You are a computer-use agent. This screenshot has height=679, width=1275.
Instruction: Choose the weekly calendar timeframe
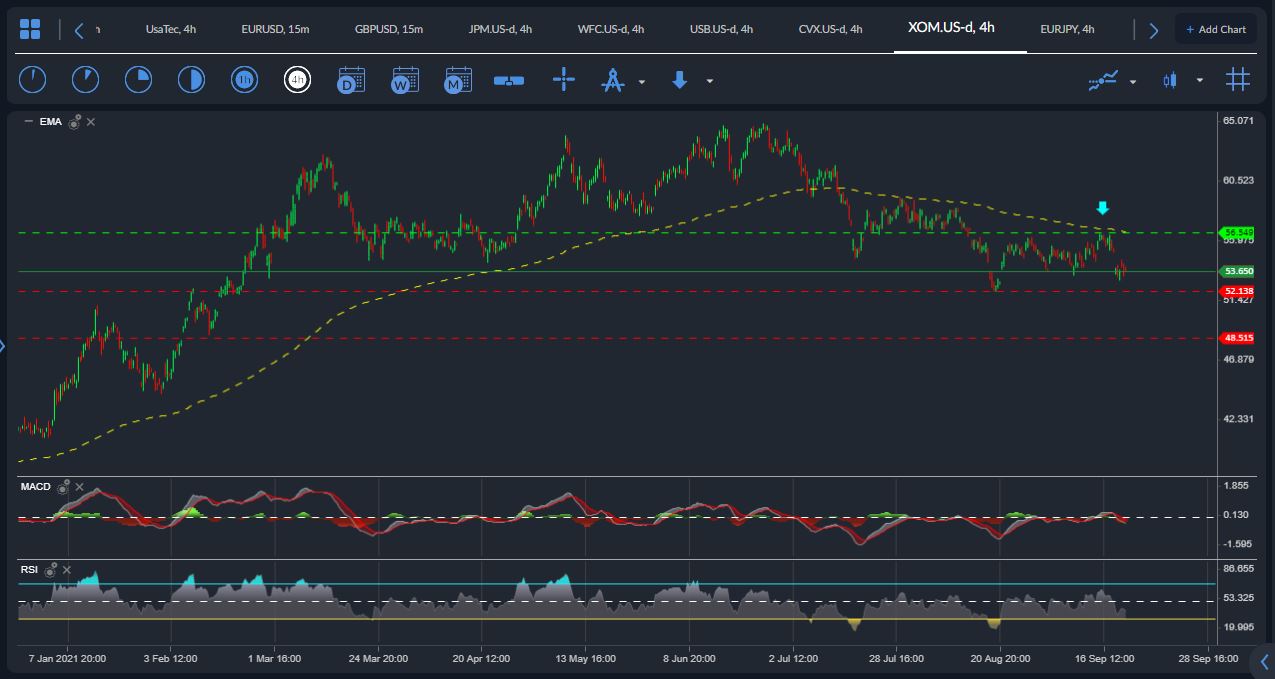pos(405,80)
